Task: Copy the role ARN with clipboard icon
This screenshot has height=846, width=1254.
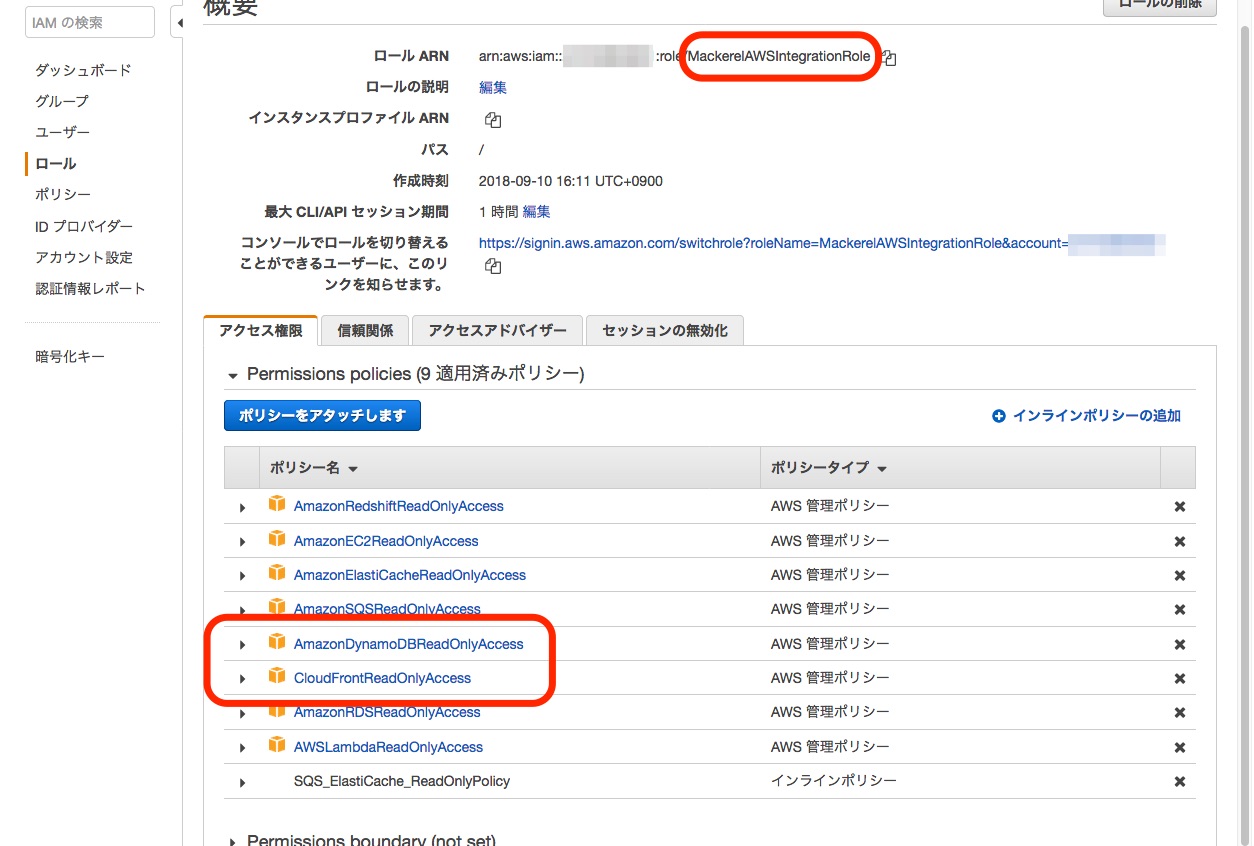Action: tap(889, 58)
